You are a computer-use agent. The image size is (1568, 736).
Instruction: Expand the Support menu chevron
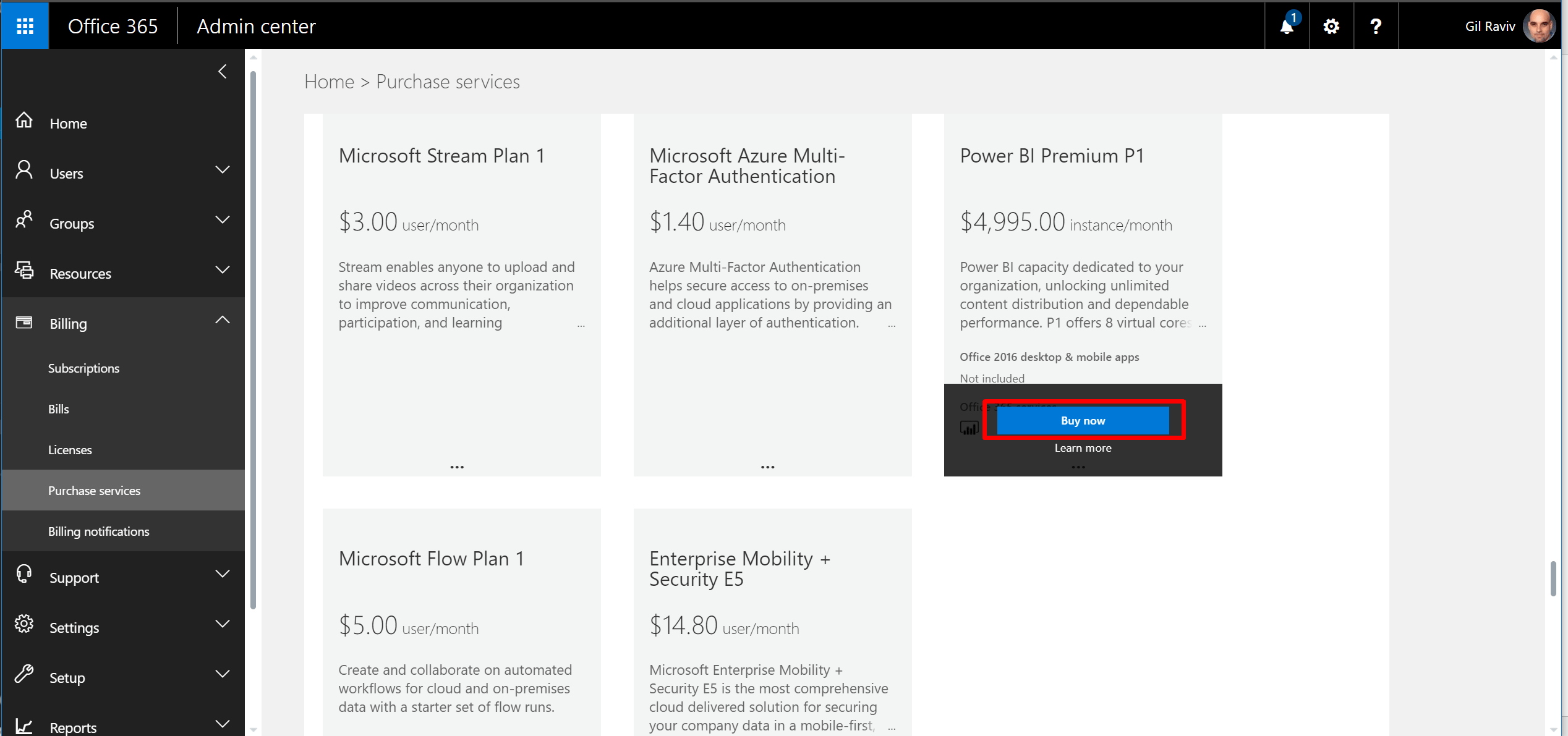click(x=223, y=574)
